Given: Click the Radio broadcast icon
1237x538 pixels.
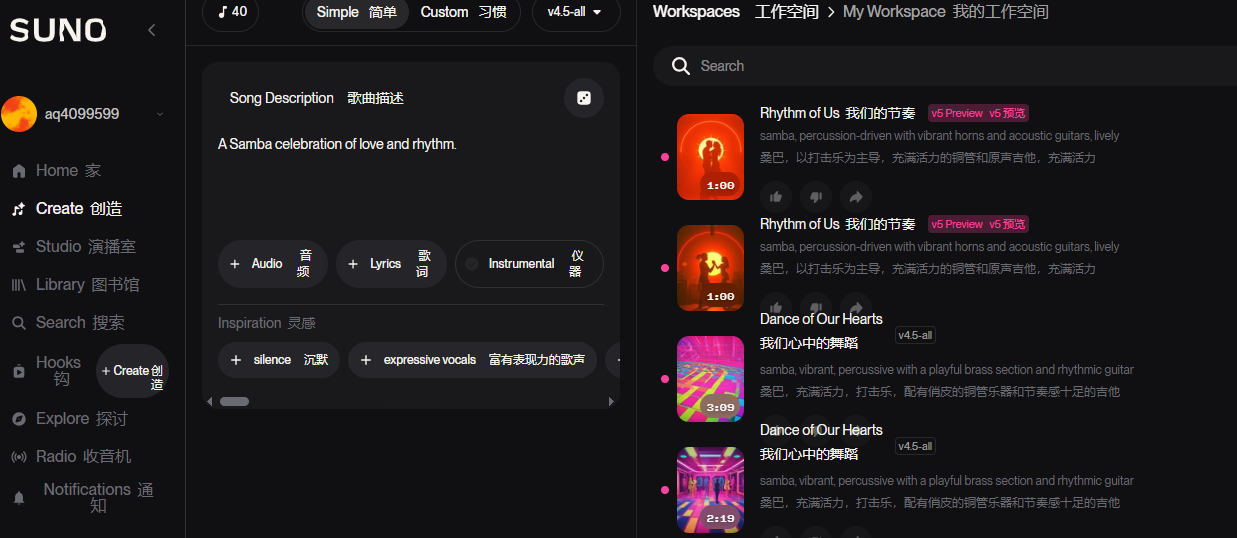Looking at the screenshot, I should [18, 457].
